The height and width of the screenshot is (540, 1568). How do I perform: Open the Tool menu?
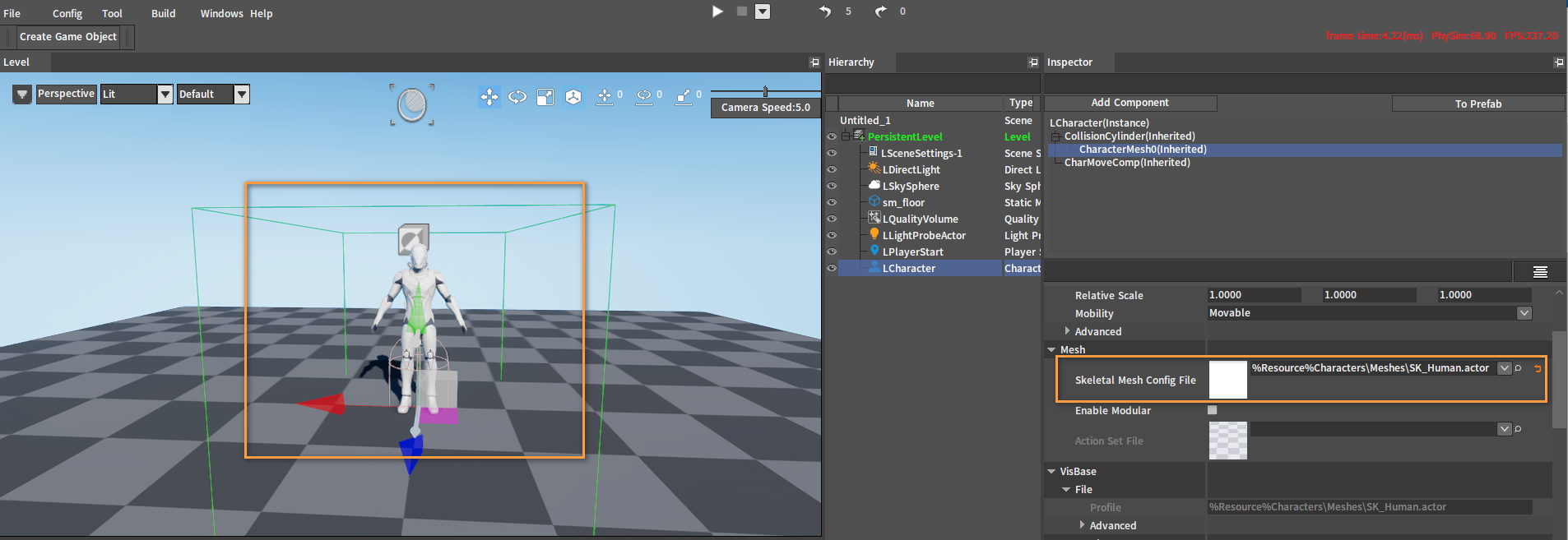(112, 14)
